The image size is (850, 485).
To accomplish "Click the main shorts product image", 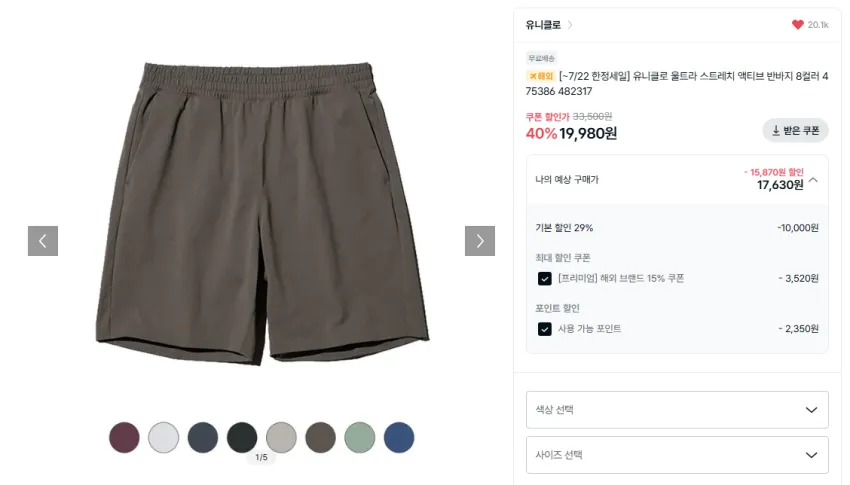I will tap(262, 213).
